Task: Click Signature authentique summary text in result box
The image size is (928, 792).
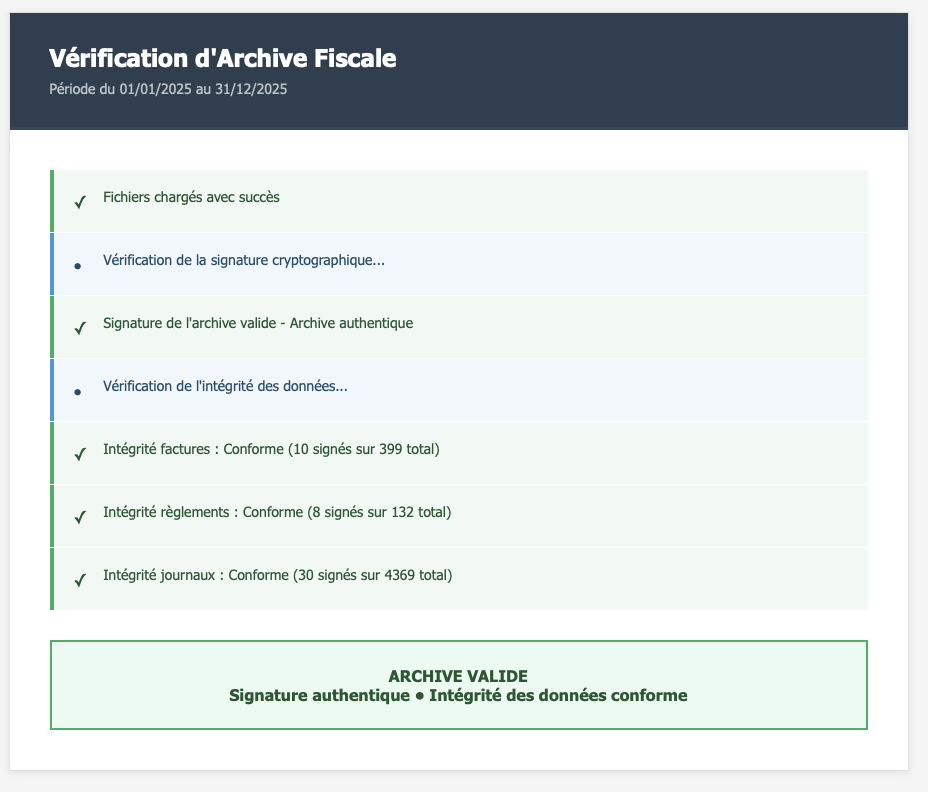Action: click(x=320, y=695)
